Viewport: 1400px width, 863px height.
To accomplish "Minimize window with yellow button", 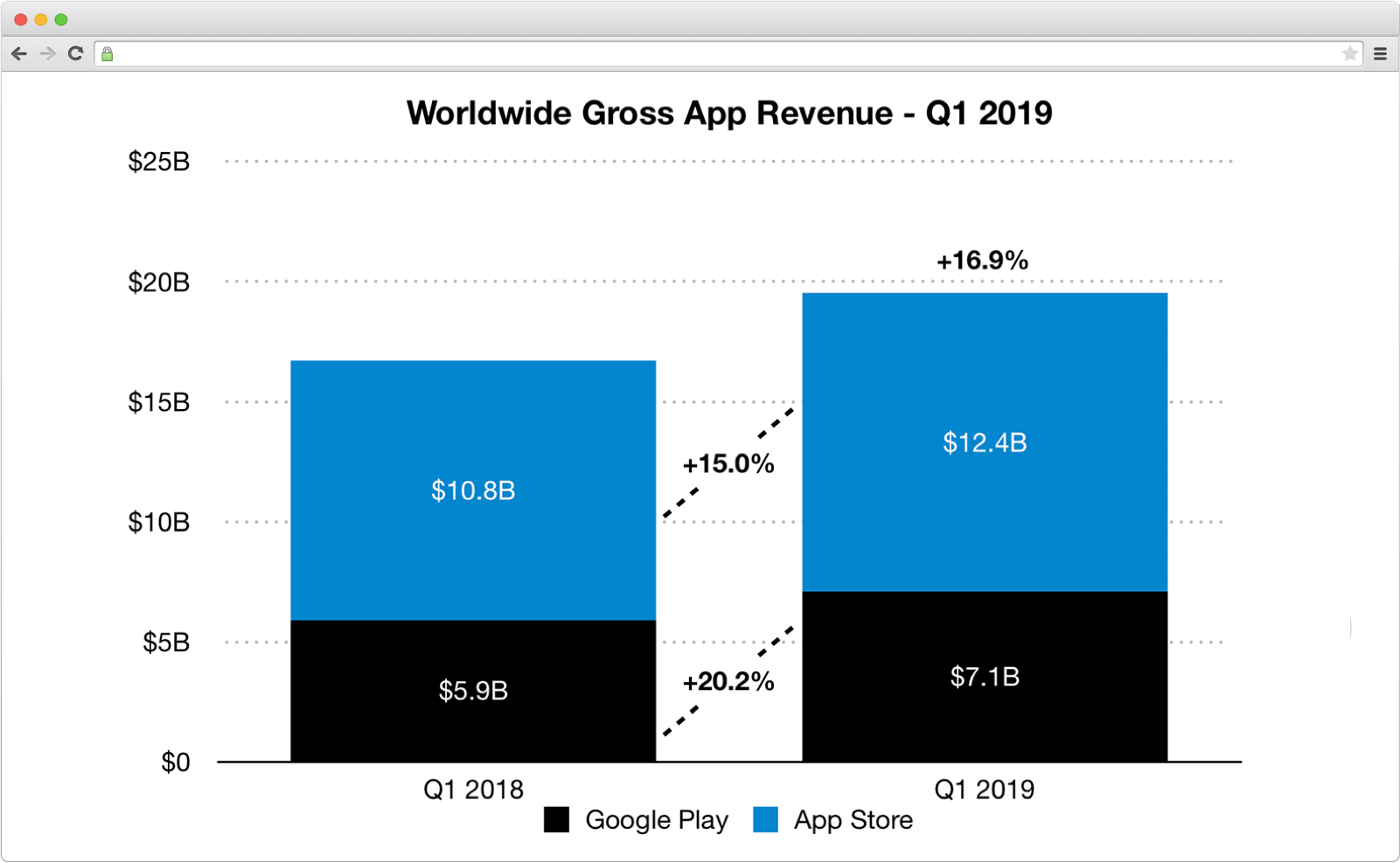I will click(x=41, y=19).
